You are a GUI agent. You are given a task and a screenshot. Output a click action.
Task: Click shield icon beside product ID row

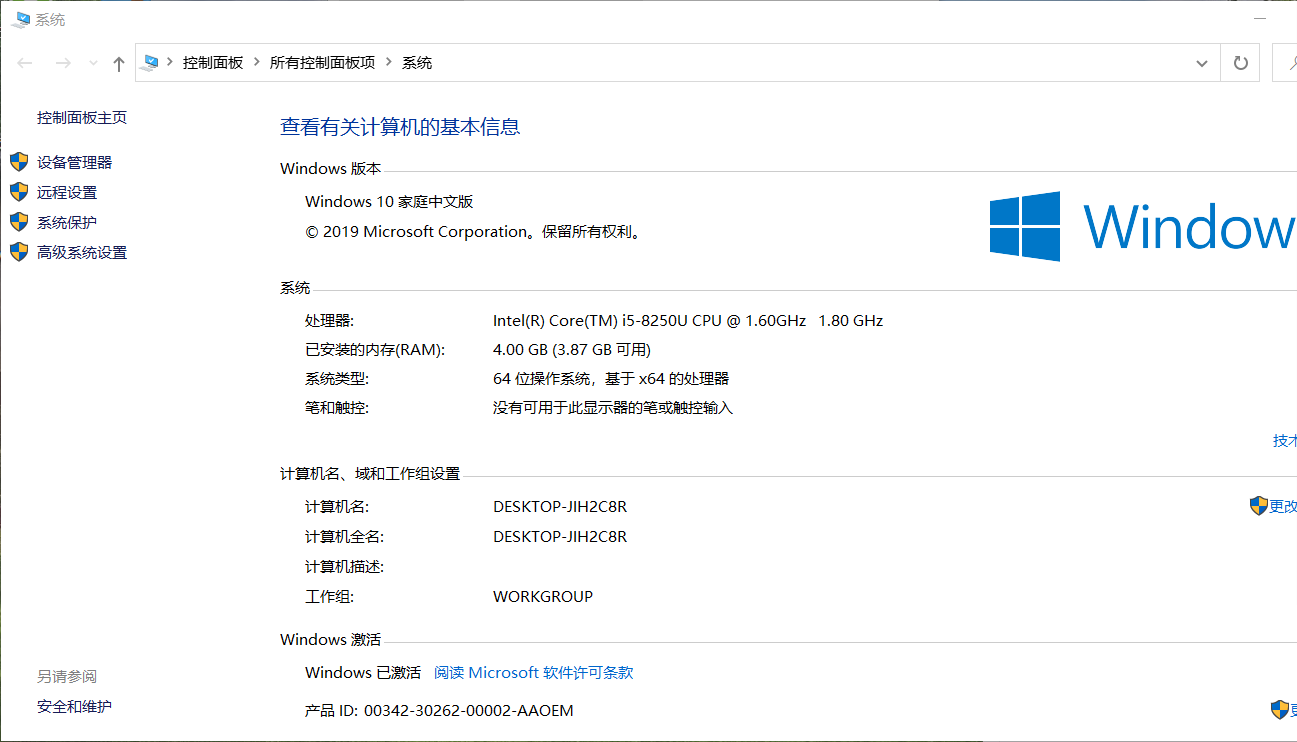(x=1280, y=710)
